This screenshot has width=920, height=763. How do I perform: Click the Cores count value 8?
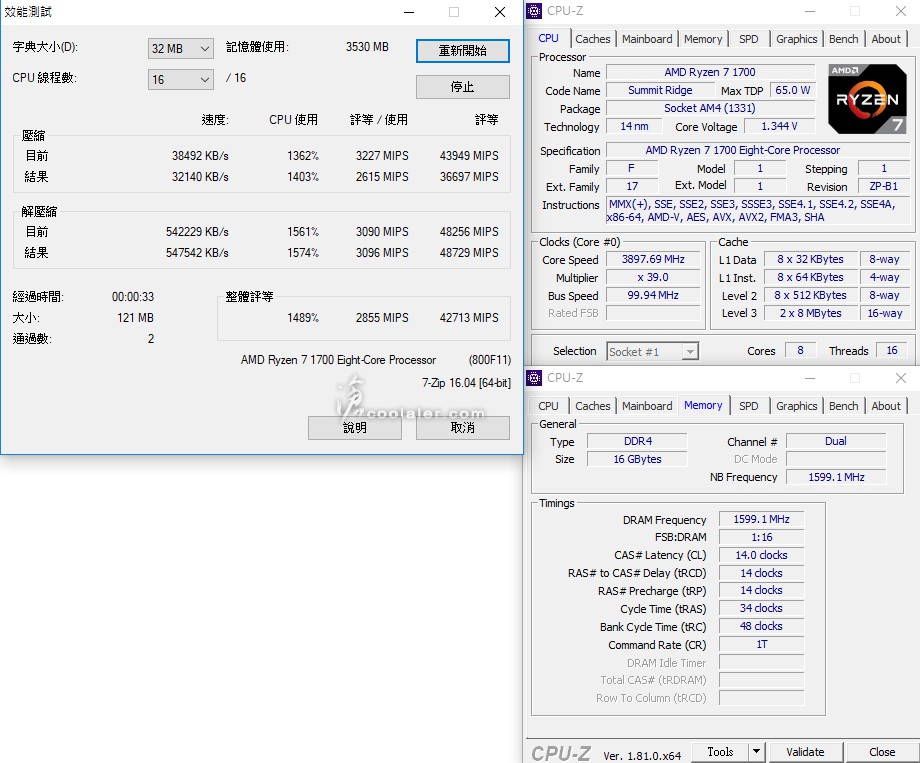pos(800,350)
